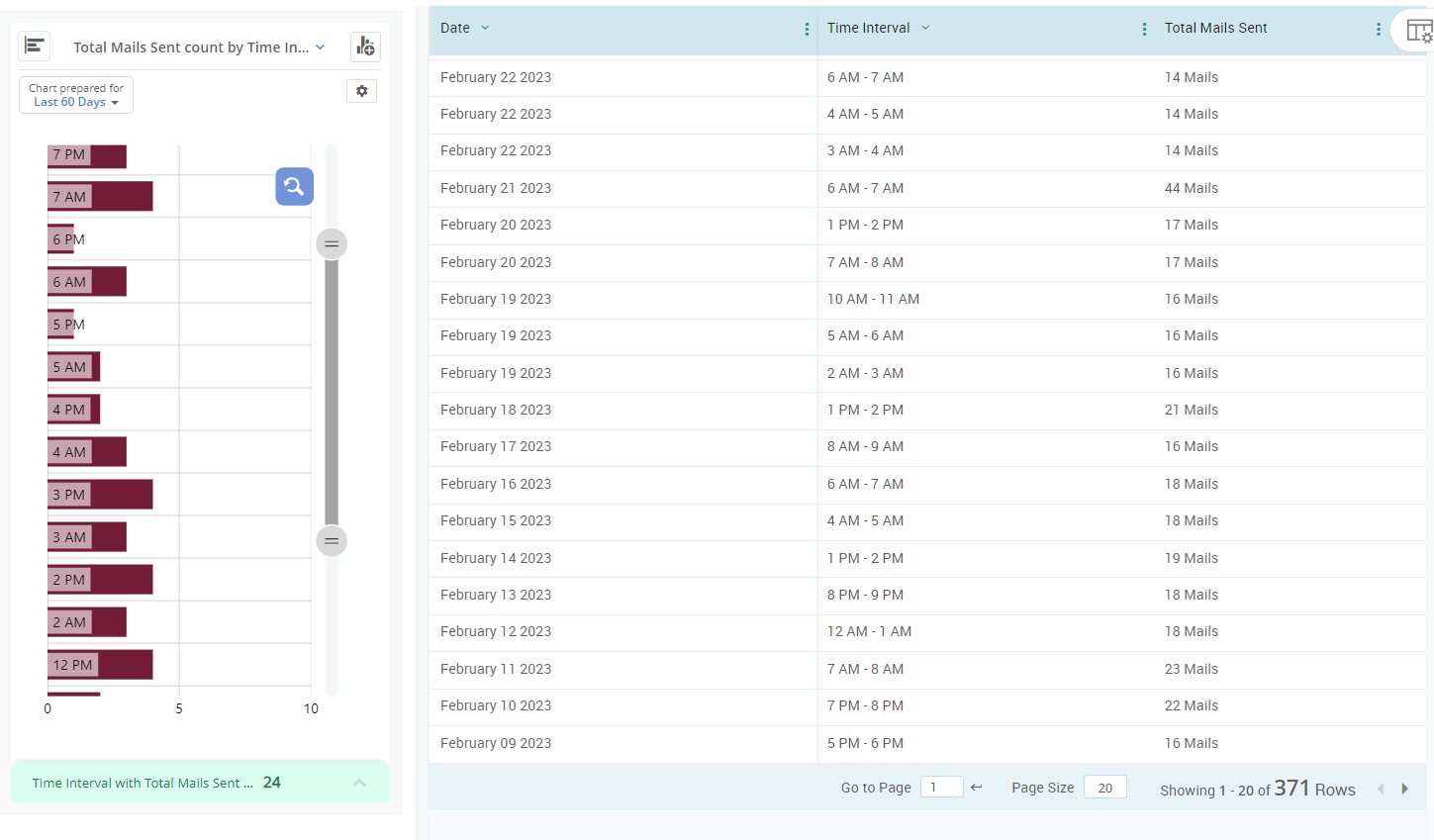Expand the chart title dropdown chevron

tap(320, 46)
